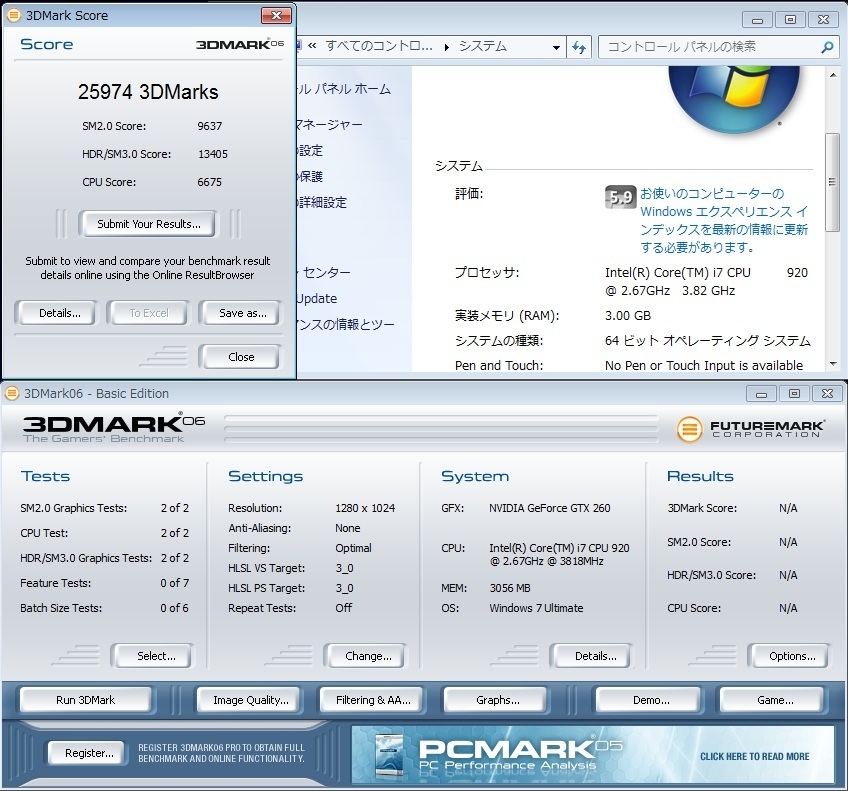The height and width of the screenshot is (791, 848).
Task: Open センター link in left sidebar
Action: pos(324,272)
